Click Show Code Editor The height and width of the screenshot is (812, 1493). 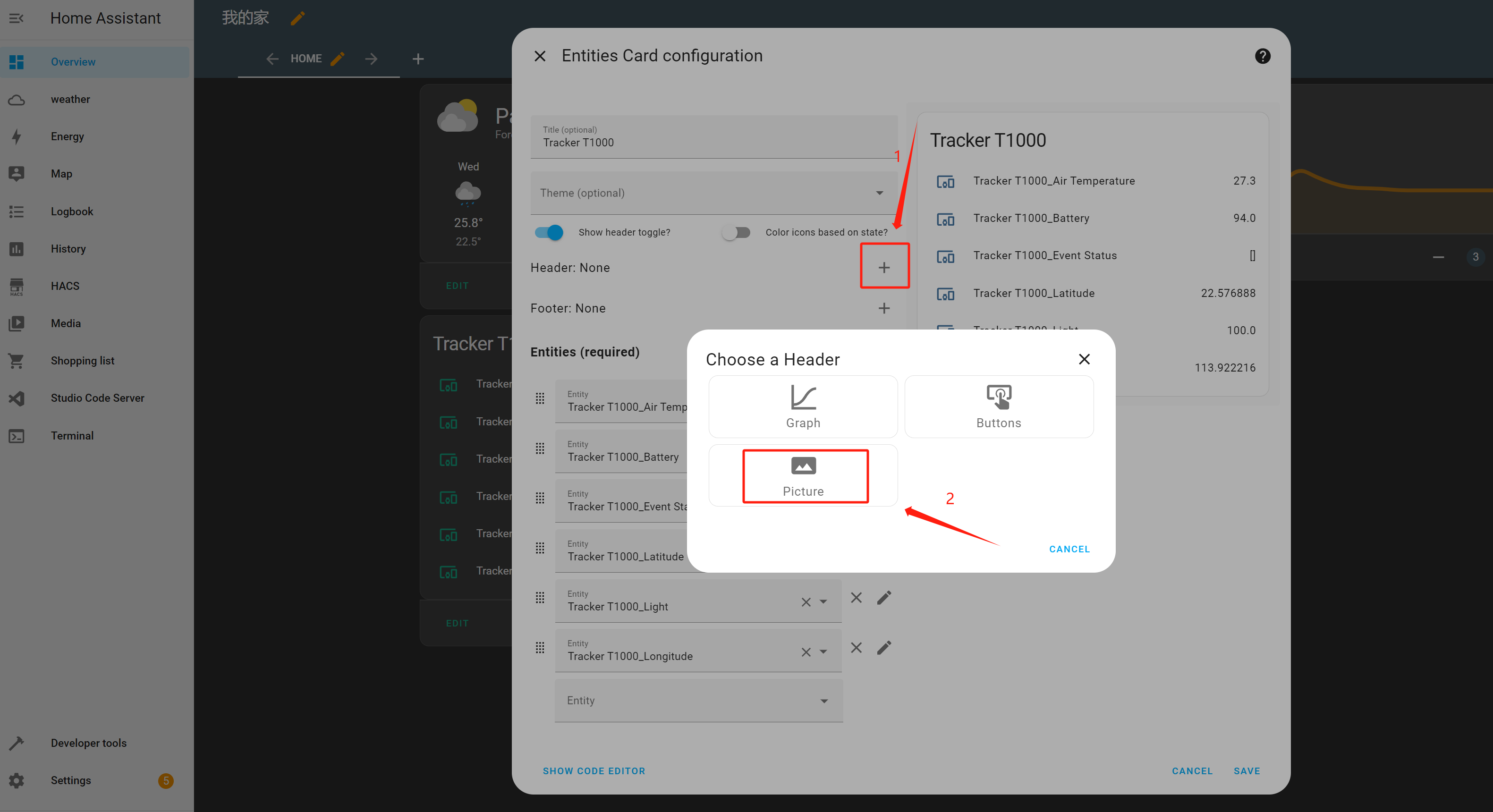click(x=594, y=771)
